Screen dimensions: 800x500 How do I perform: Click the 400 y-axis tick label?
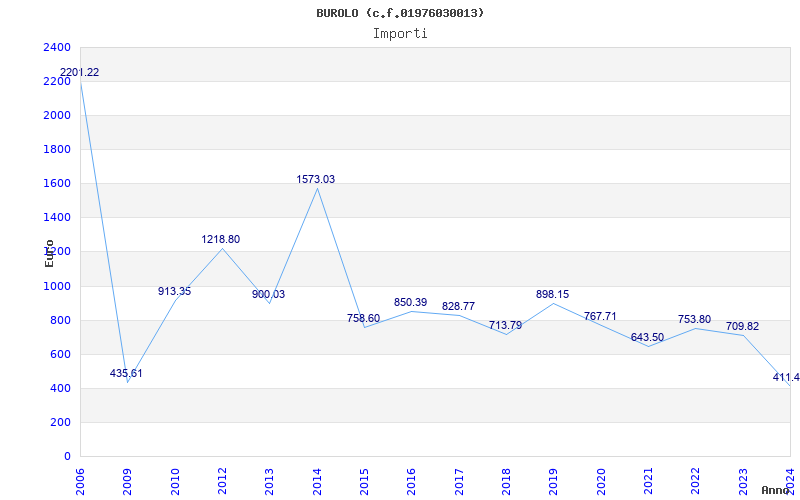pyautogui.click(x=60, y=389)
